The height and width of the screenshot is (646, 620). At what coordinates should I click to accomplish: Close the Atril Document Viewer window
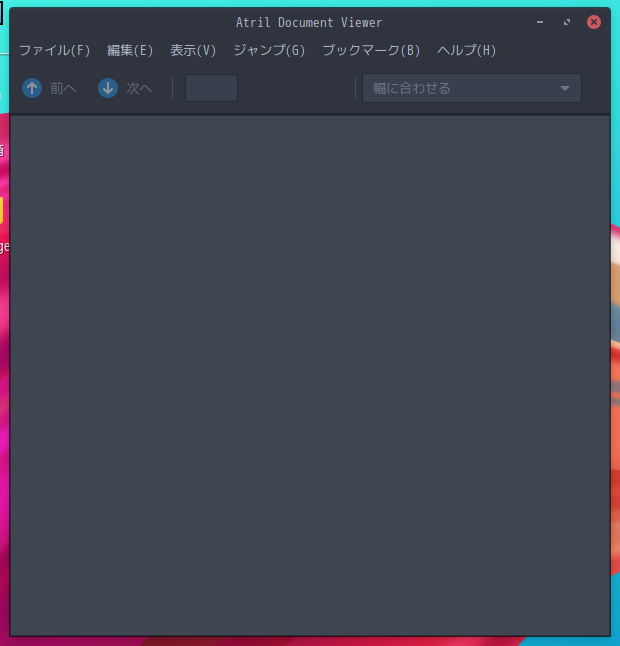[x=594, y=22]
